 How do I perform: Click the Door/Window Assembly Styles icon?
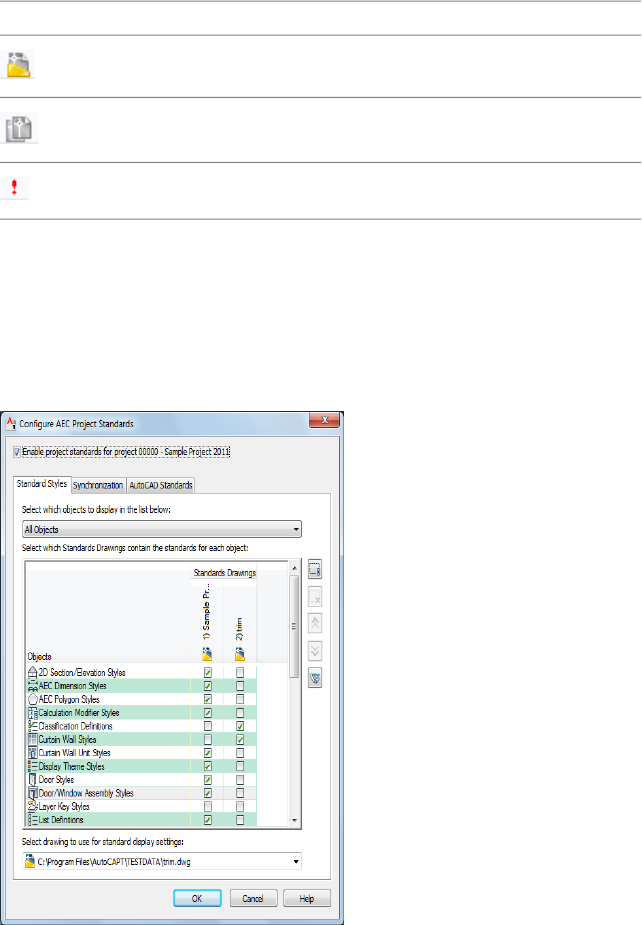pos(32,793)
